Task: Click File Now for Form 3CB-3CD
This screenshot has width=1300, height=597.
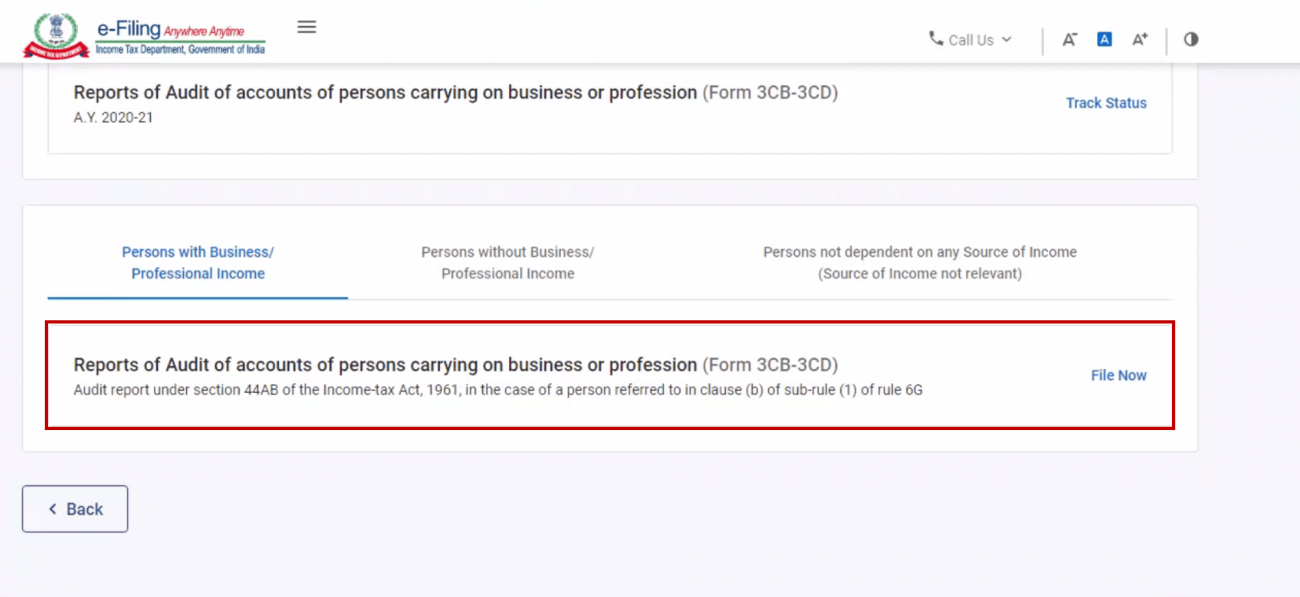Action: click(1118, 375)
